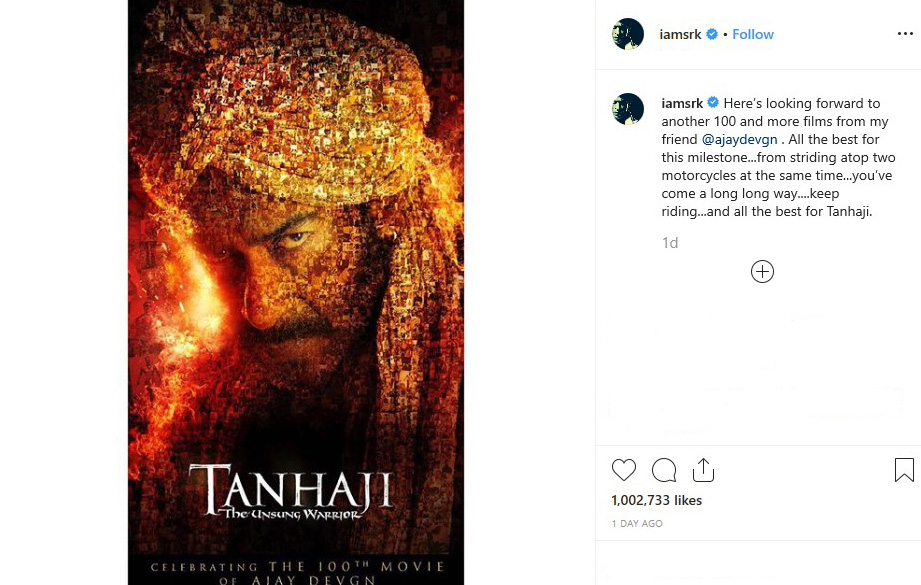Click iamsrk username in post header
The image size is (921, 585).
680,34
